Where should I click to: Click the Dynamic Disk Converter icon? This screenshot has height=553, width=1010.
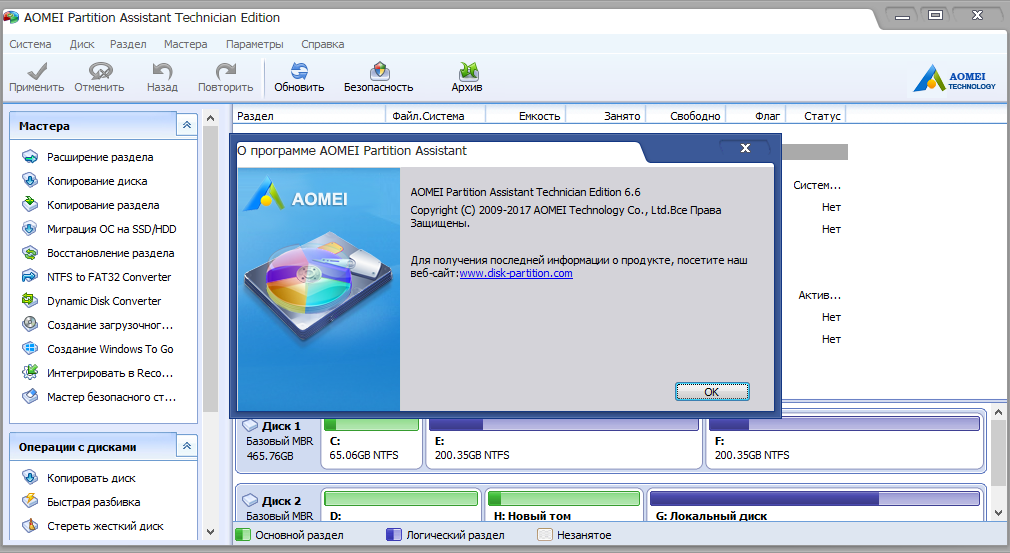click(30, 300)
